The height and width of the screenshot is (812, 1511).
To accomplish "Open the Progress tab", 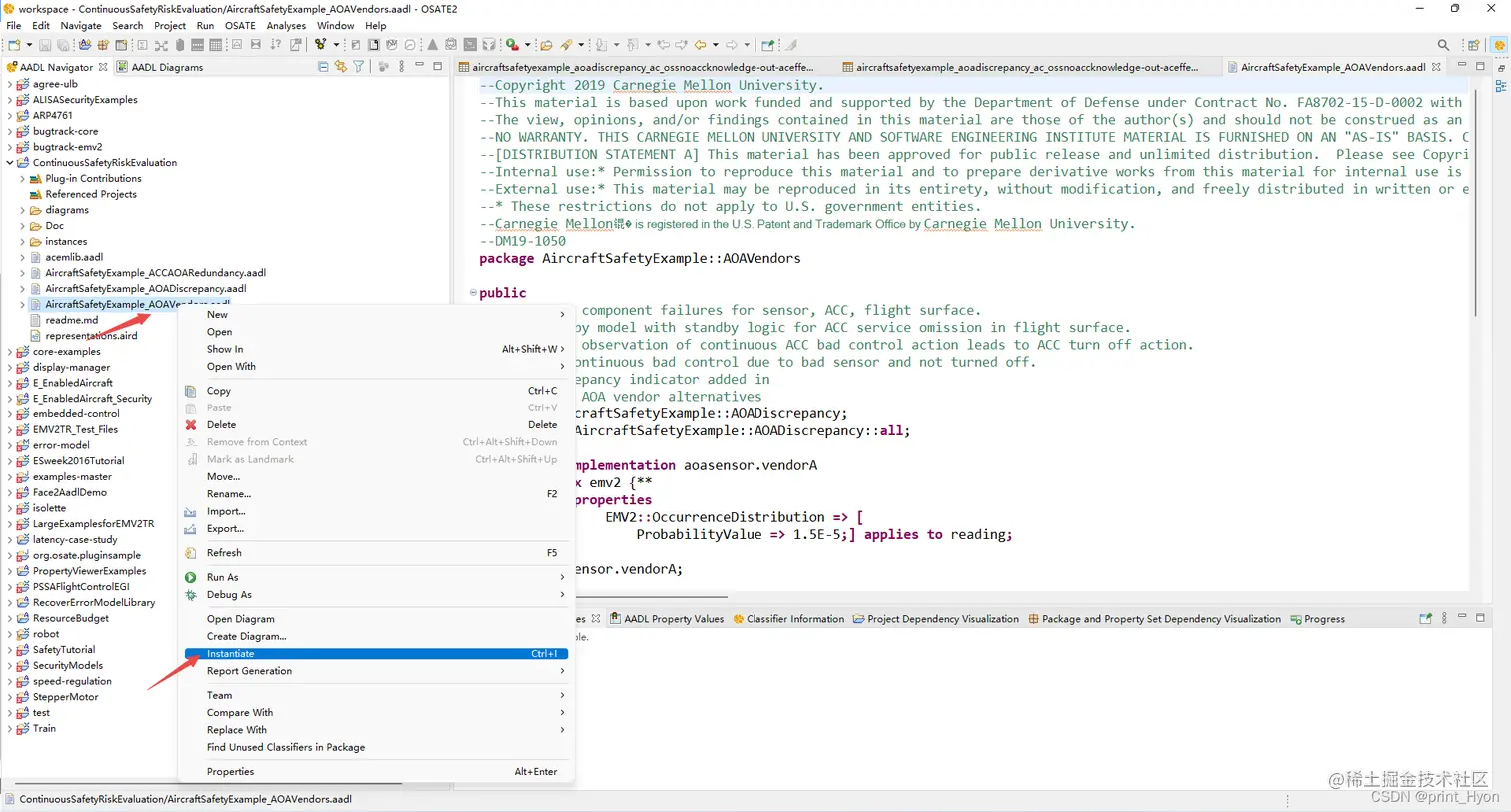I will click(x=1318, y=619).
